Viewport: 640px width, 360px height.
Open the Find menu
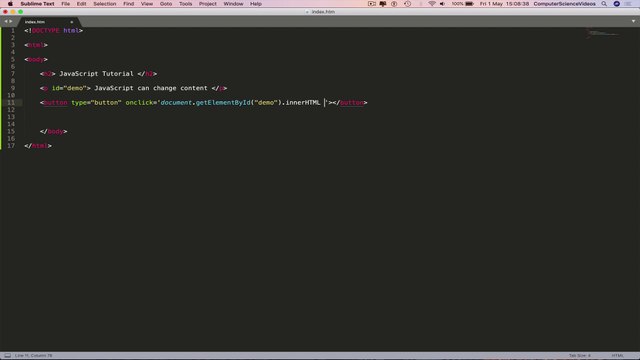129,4
